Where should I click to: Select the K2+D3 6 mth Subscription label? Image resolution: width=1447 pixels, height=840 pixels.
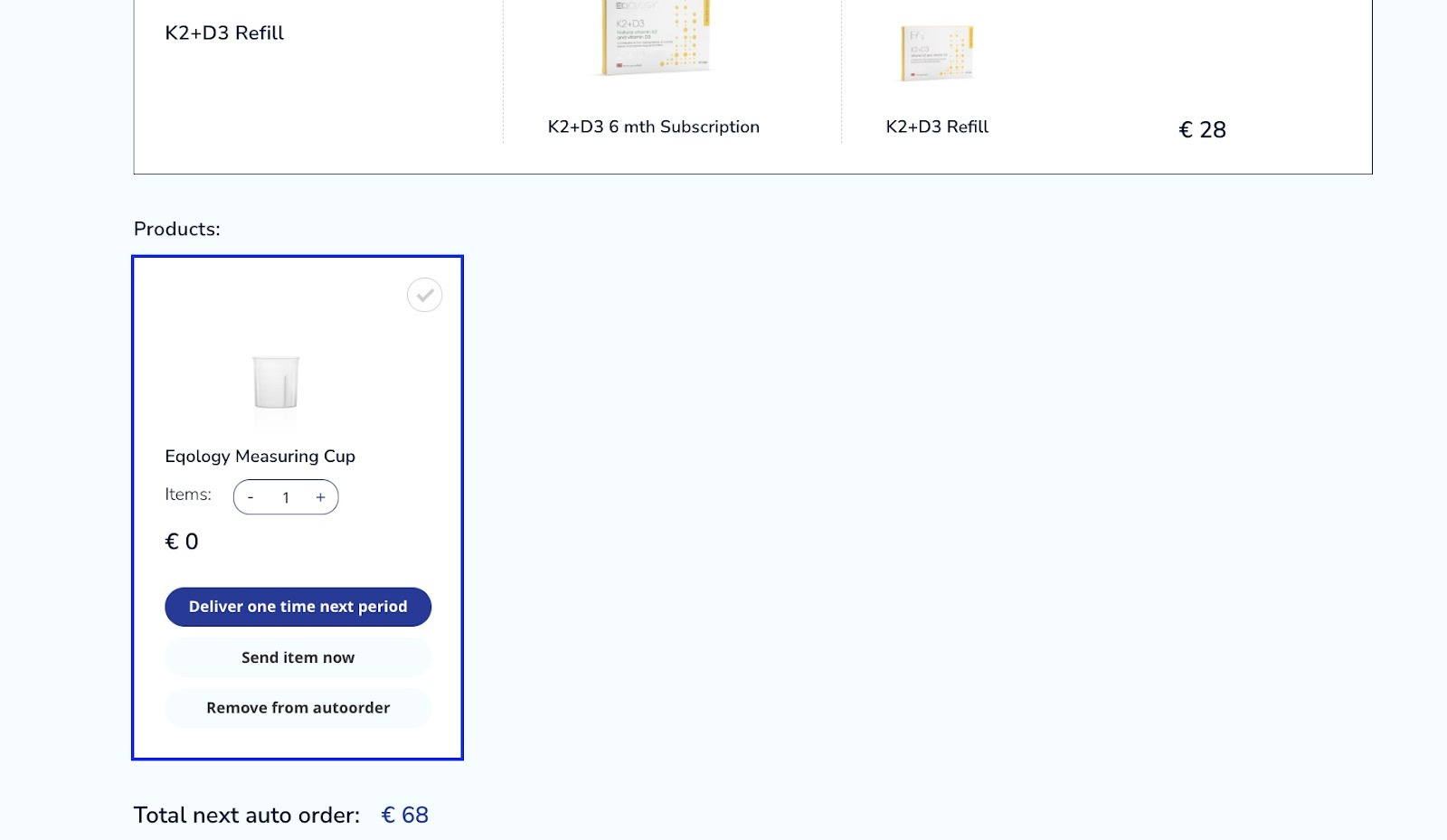(x=654, y=127)
